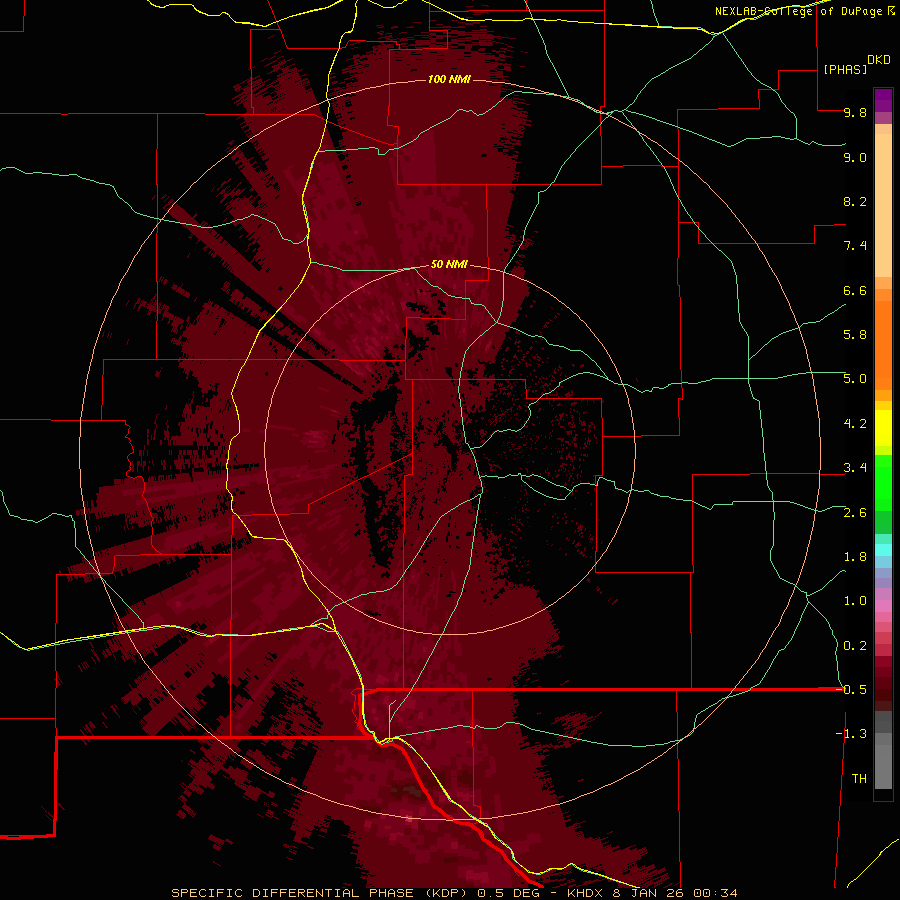
Task: Select the 7.4 legend value
Action: [x=855, y=246]
